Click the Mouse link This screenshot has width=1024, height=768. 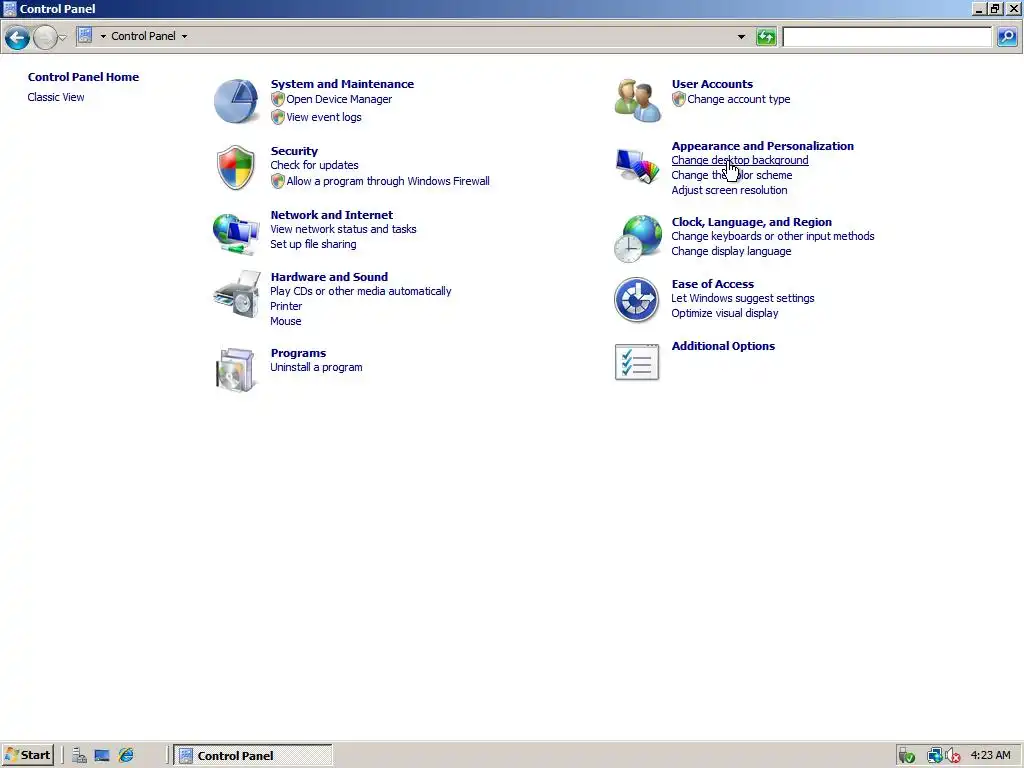pyautogui.click(x=285, y=321)
